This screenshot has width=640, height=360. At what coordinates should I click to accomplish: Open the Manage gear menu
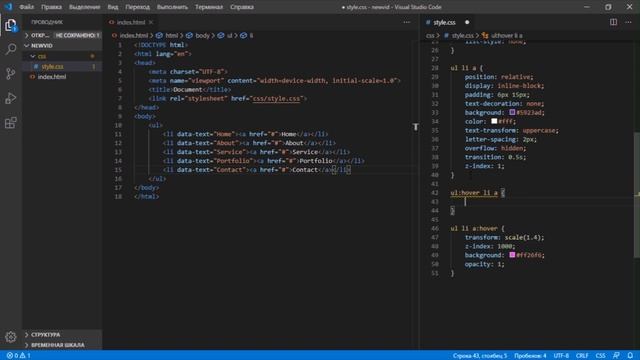11,337
